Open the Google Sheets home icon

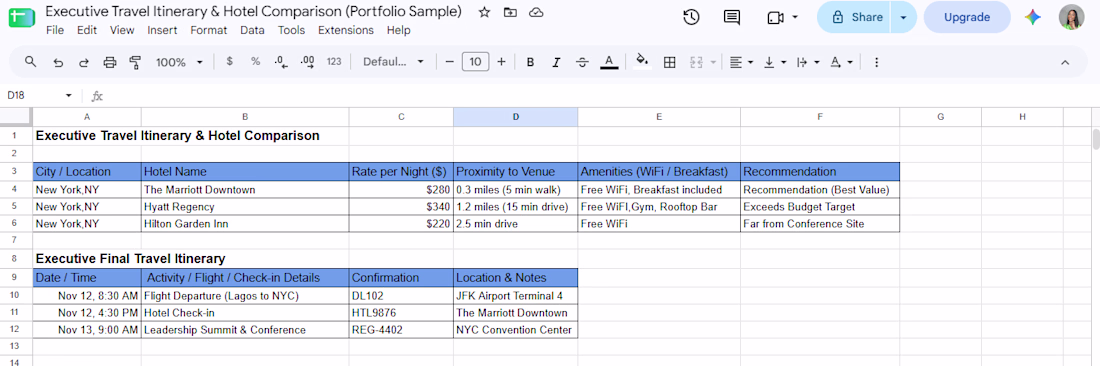click(21, 18)
